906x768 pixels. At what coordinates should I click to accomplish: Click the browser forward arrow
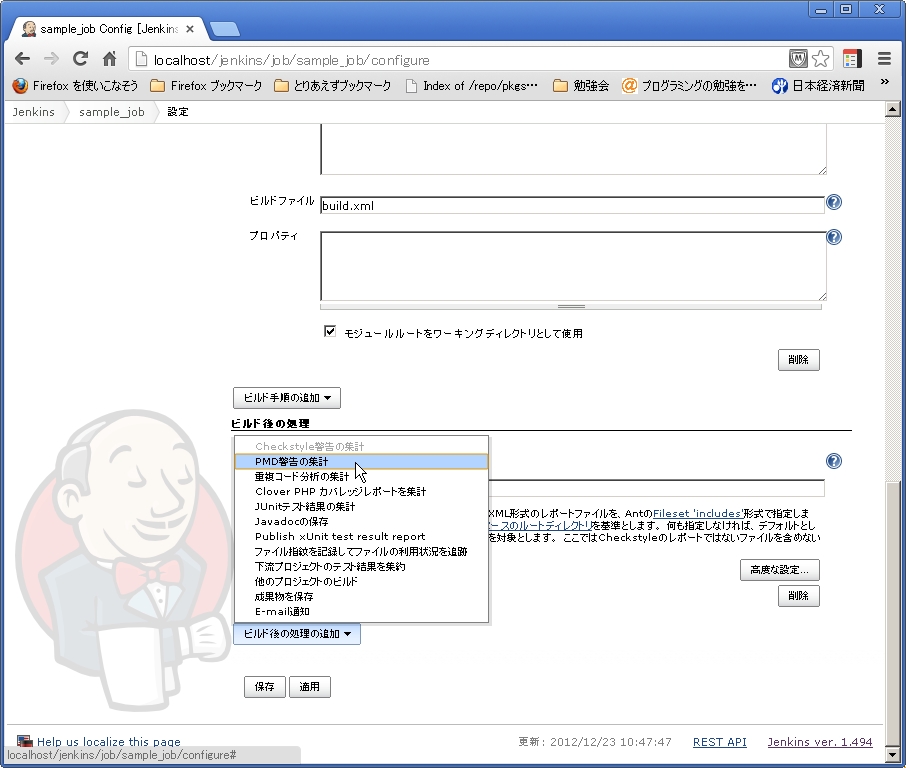coord(51,59)
